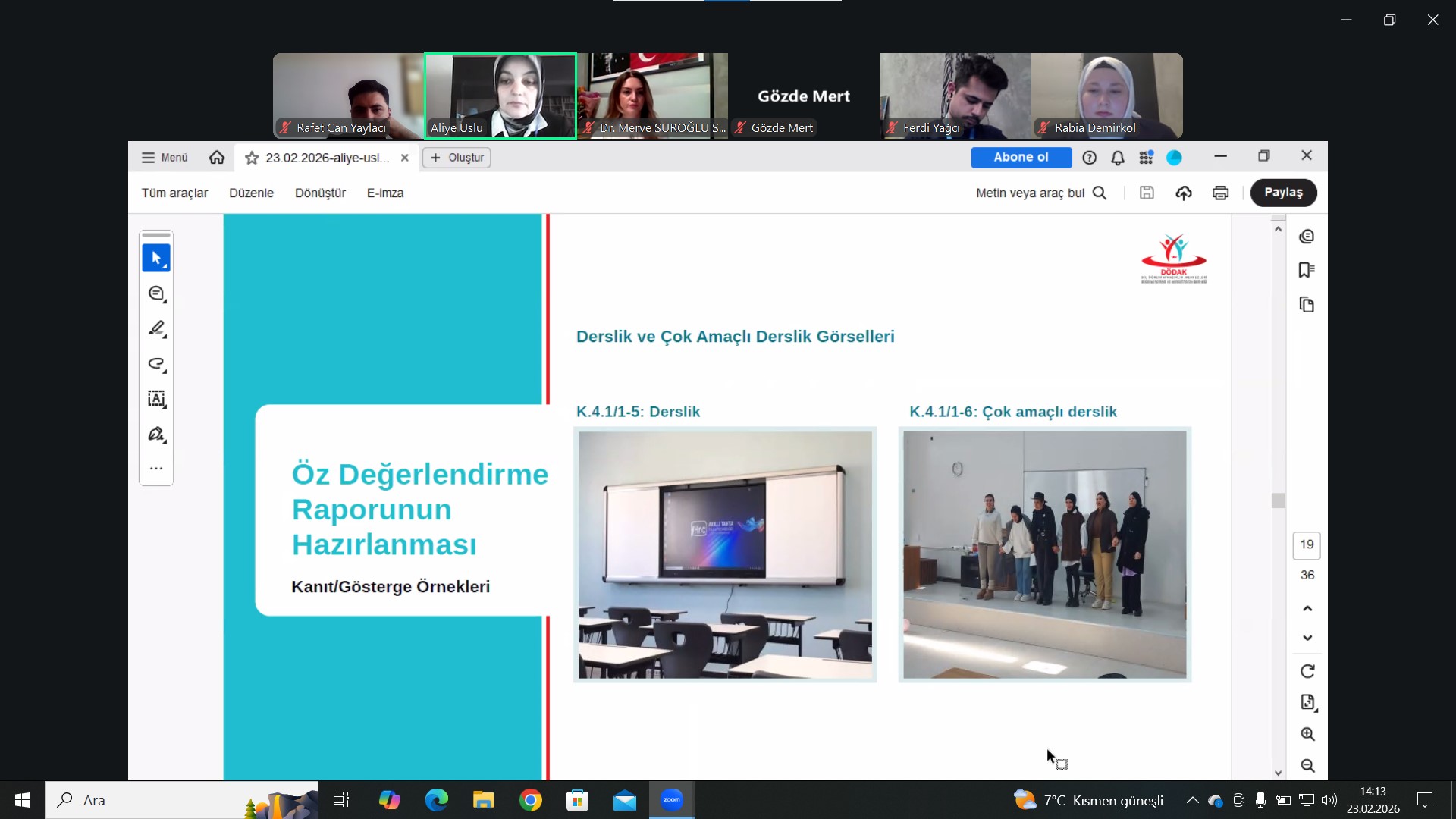
Task: Click the Paylaş button
Action: point(1283,193)
